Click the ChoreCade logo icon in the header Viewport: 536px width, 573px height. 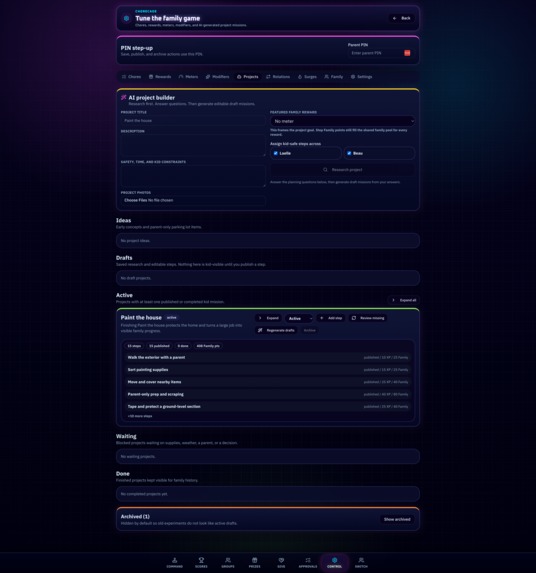pyautogui.click(x=126, y=18)
